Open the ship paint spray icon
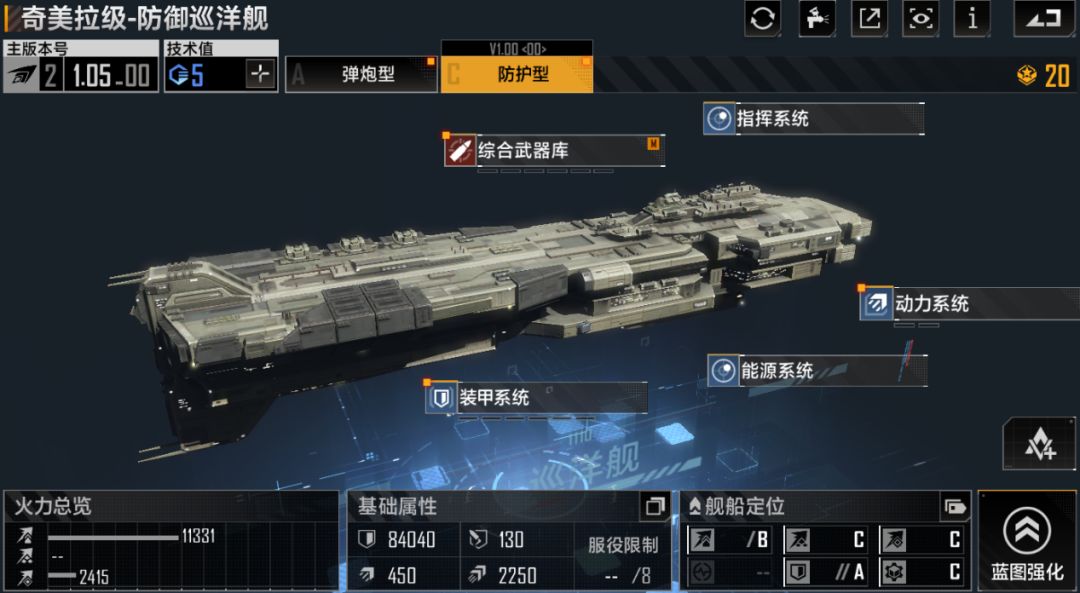Viewport: 1080px width, 593px height. tap(816, 19)
